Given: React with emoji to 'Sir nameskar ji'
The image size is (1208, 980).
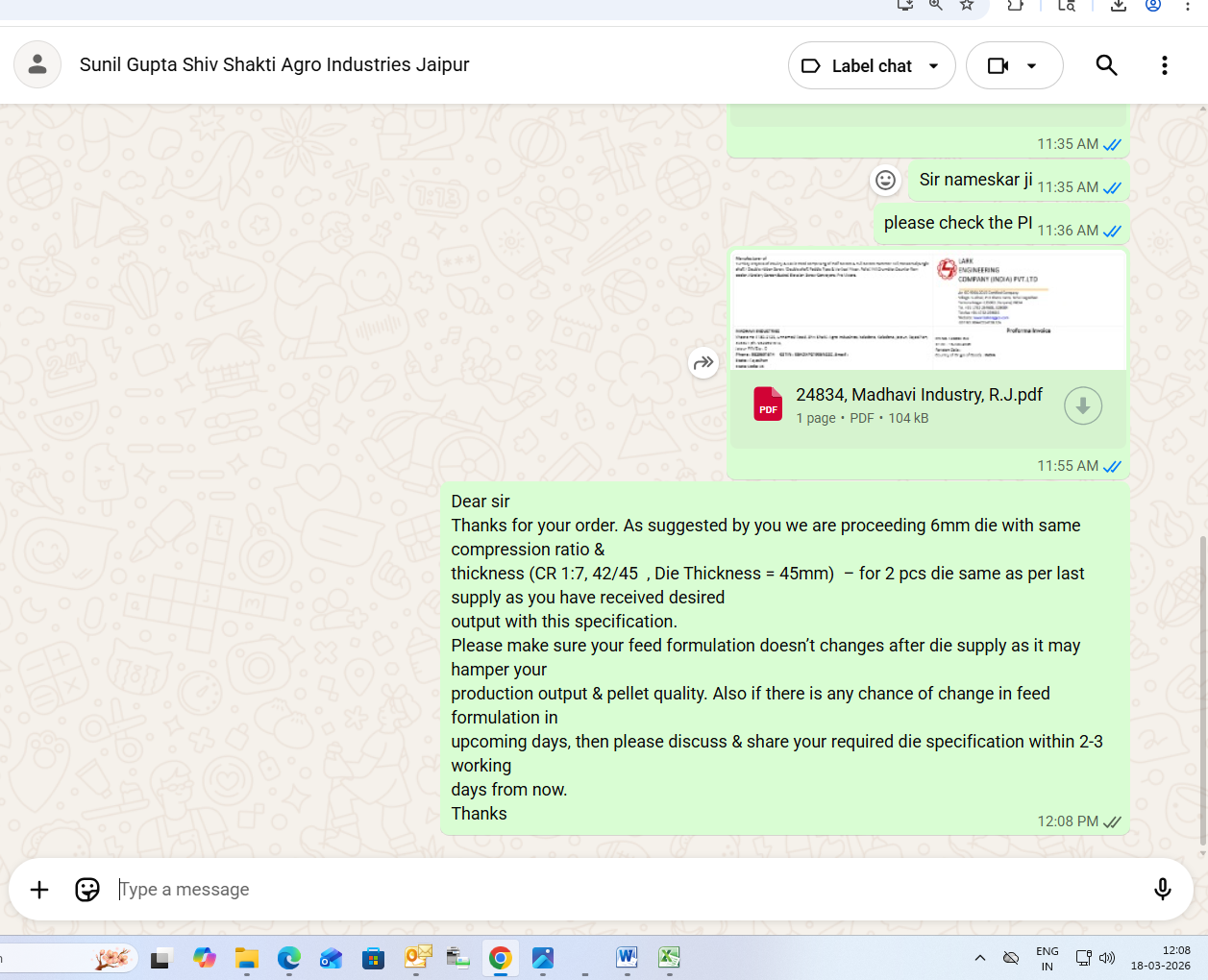Looking at the screenshot, I should pyautogui.click(x=885, y=180).
